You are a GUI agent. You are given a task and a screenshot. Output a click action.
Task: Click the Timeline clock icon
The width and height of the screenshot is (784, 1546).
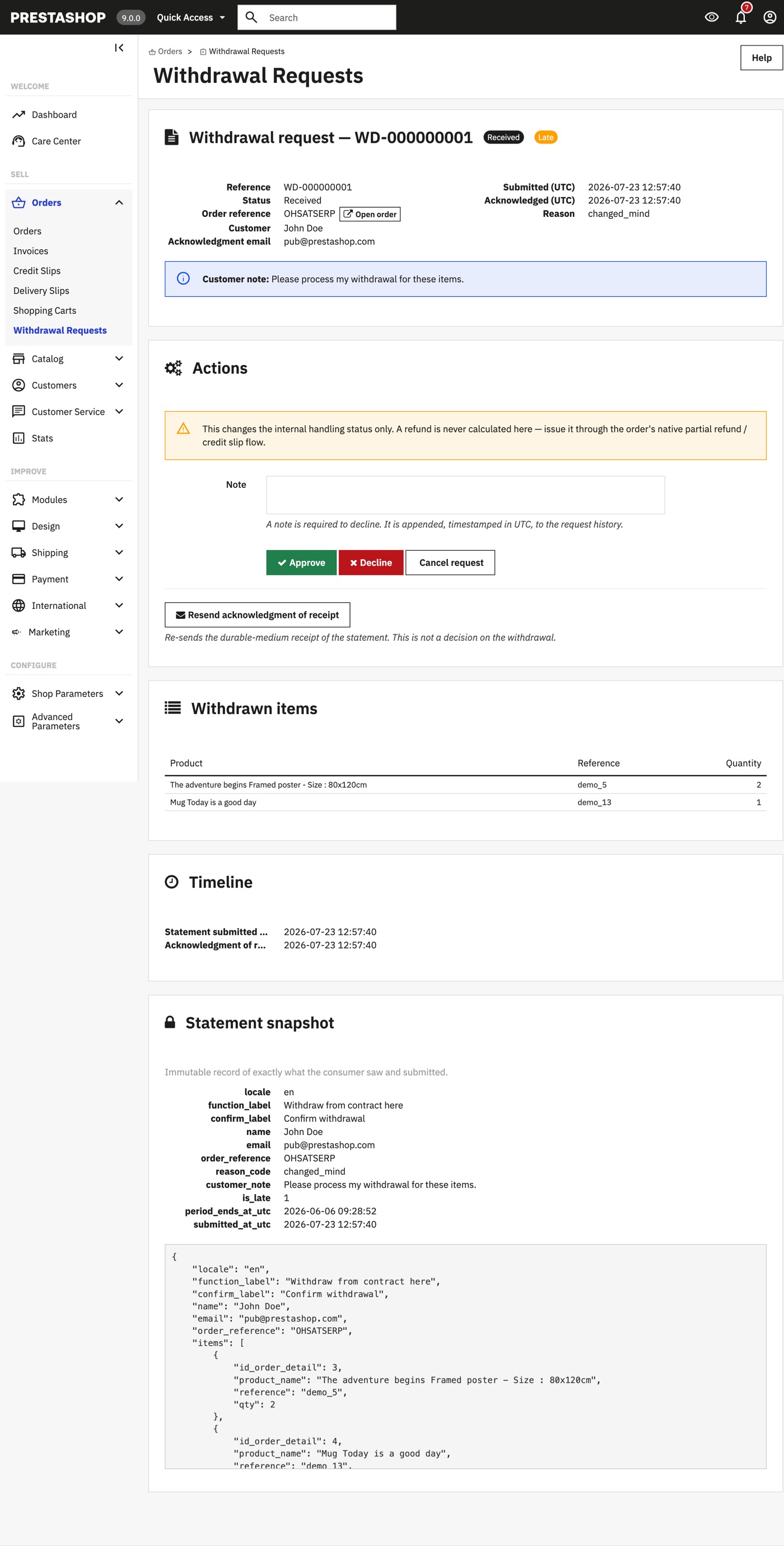click(171, 882)
